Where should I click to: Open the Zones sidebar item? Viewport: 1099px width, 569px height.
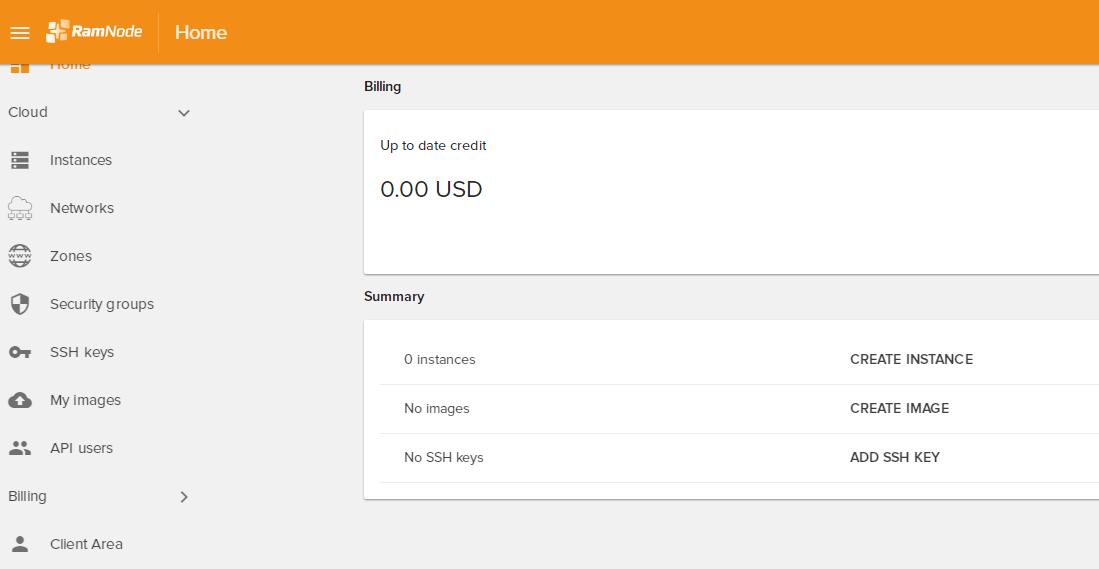point(71,256)
